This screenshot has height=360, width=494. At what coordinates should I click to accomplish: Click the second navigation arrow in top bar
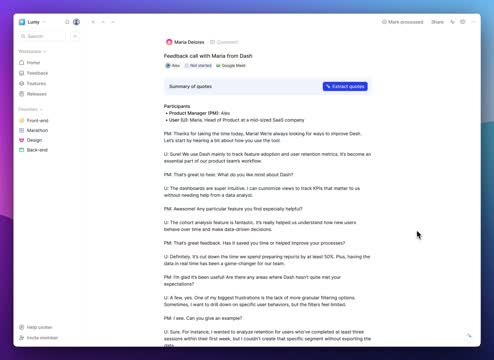103,22
